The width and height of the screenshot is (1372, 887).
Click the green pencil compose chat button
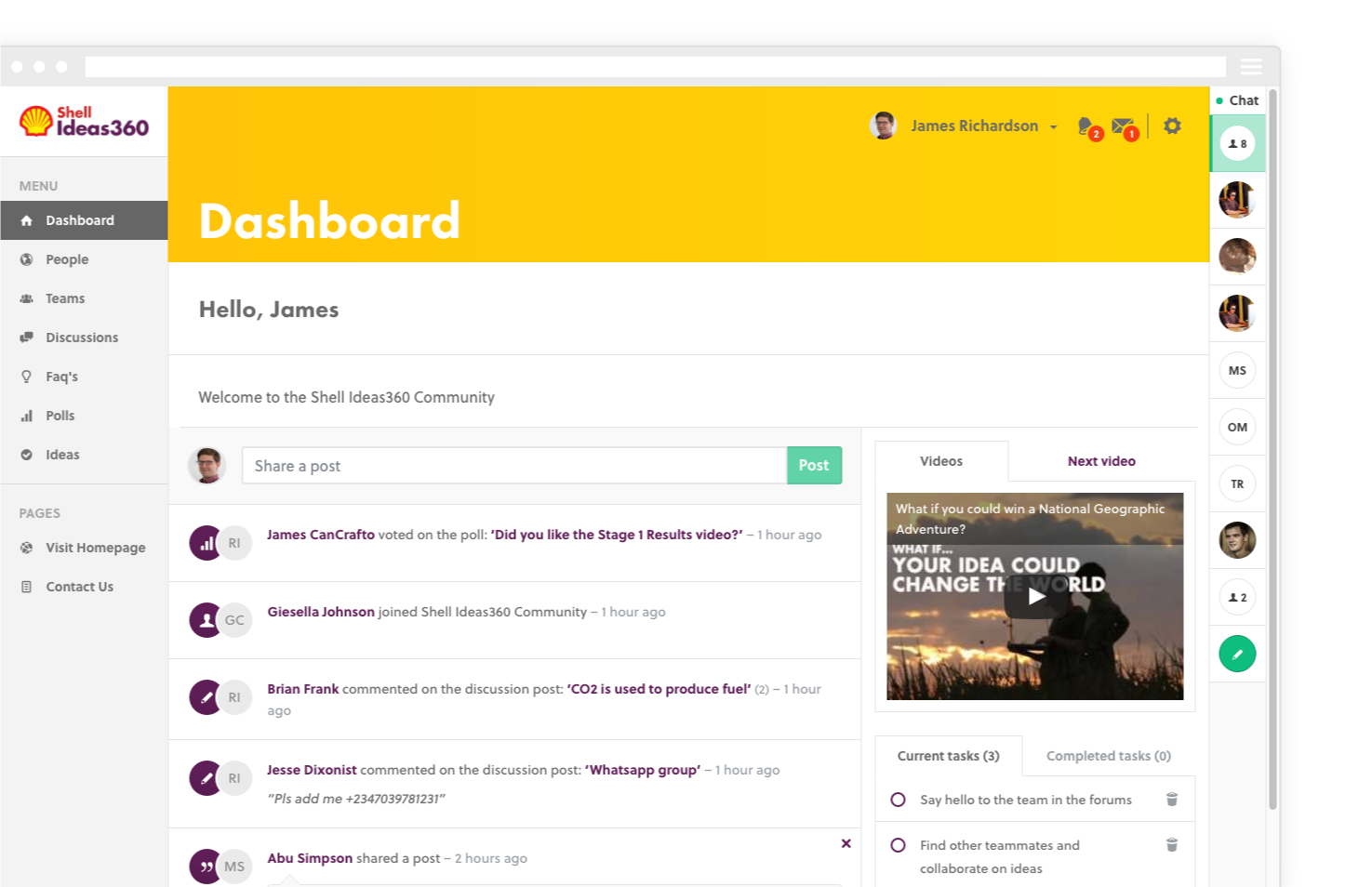pos(1237,654)
